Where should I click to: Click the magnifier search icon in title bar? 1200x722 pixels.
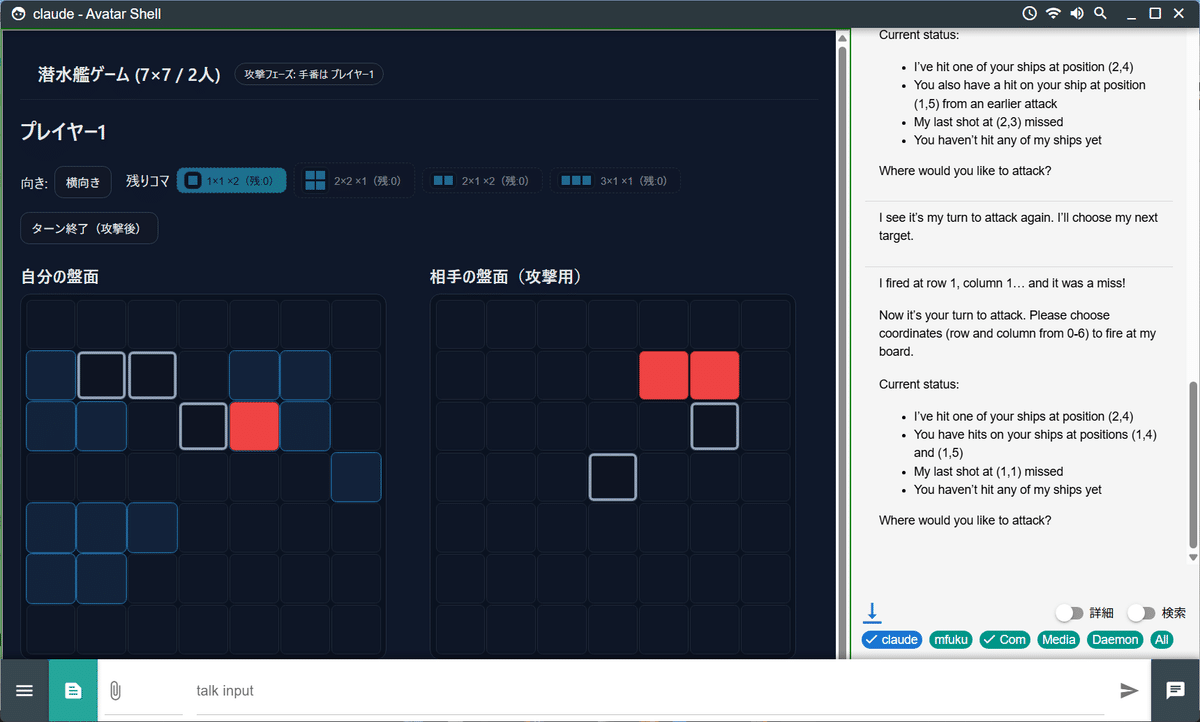pos(1100,14)
